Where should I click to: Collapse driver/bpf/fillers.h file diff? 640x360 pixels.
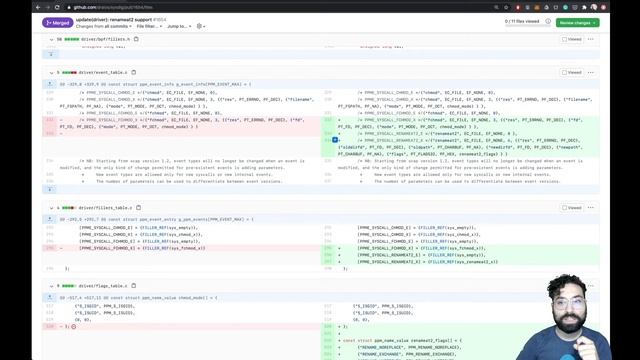[51, 40]
